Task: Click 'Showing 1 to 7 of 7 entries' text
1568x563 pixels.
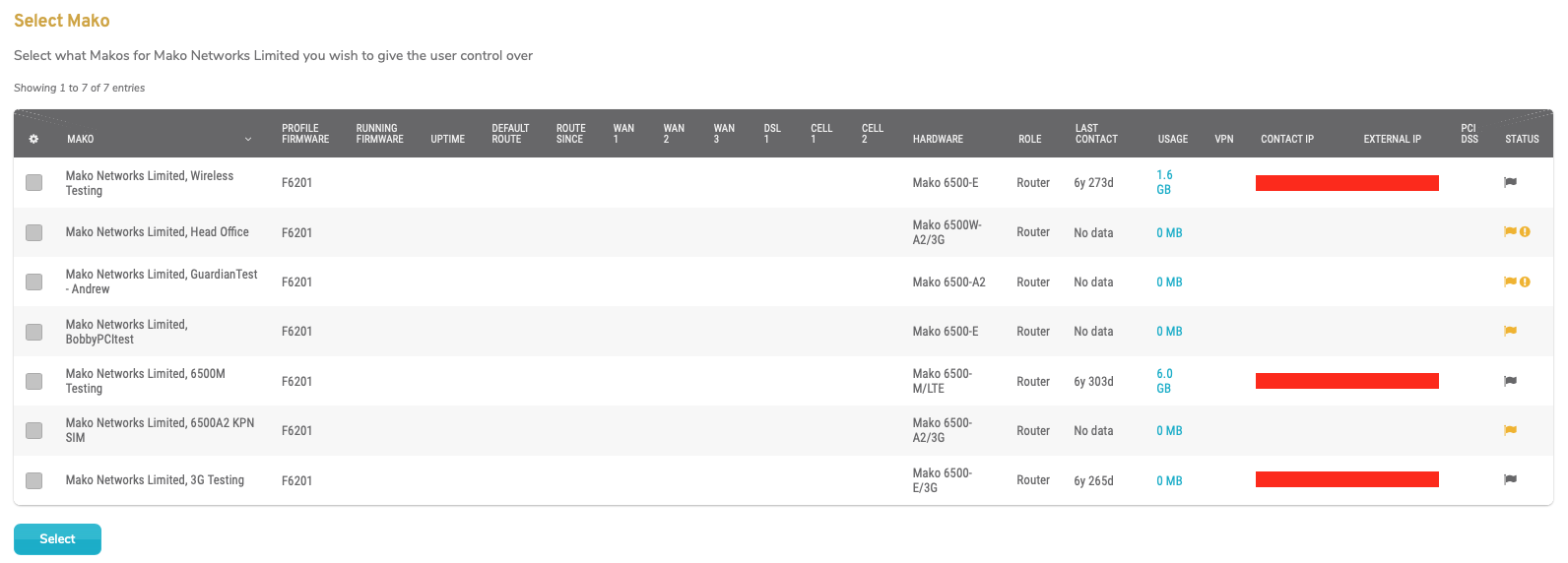Action: click(x=79, y=88)
